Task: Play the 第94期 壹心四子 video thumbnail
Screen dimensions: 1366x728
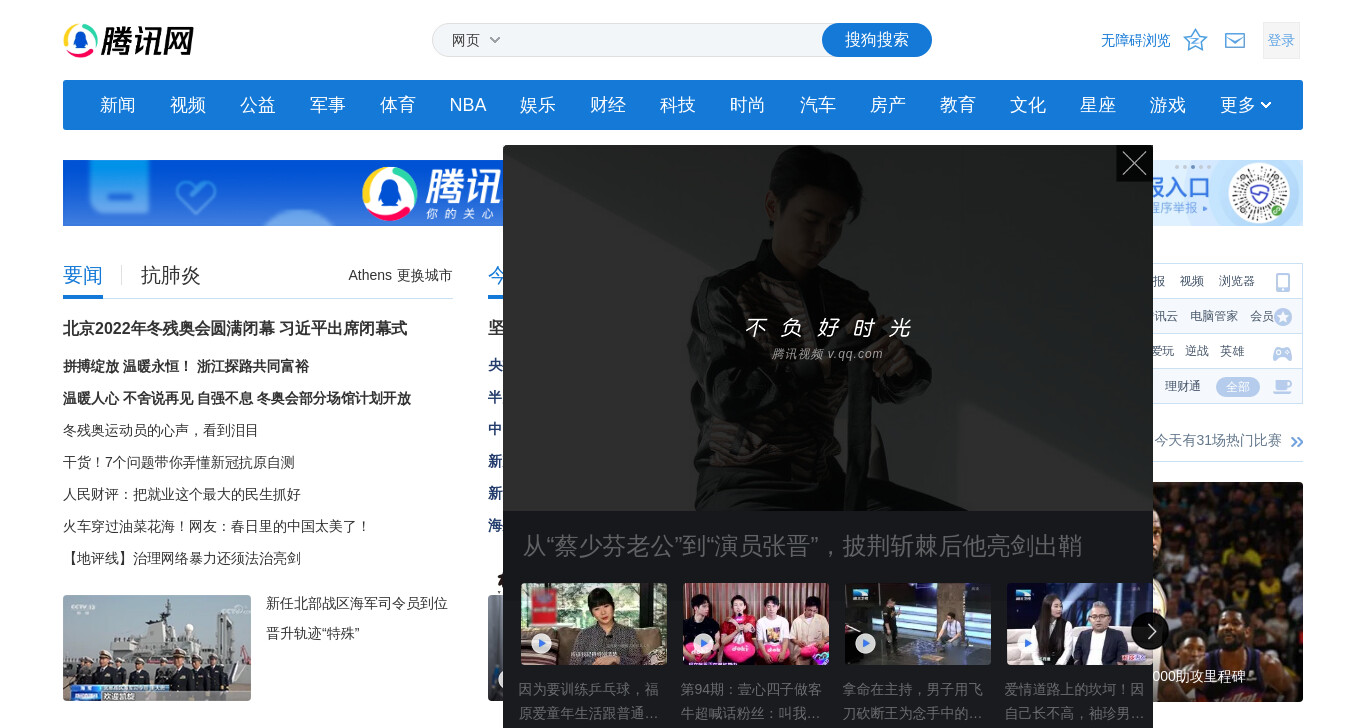Action: click(756, 624)
